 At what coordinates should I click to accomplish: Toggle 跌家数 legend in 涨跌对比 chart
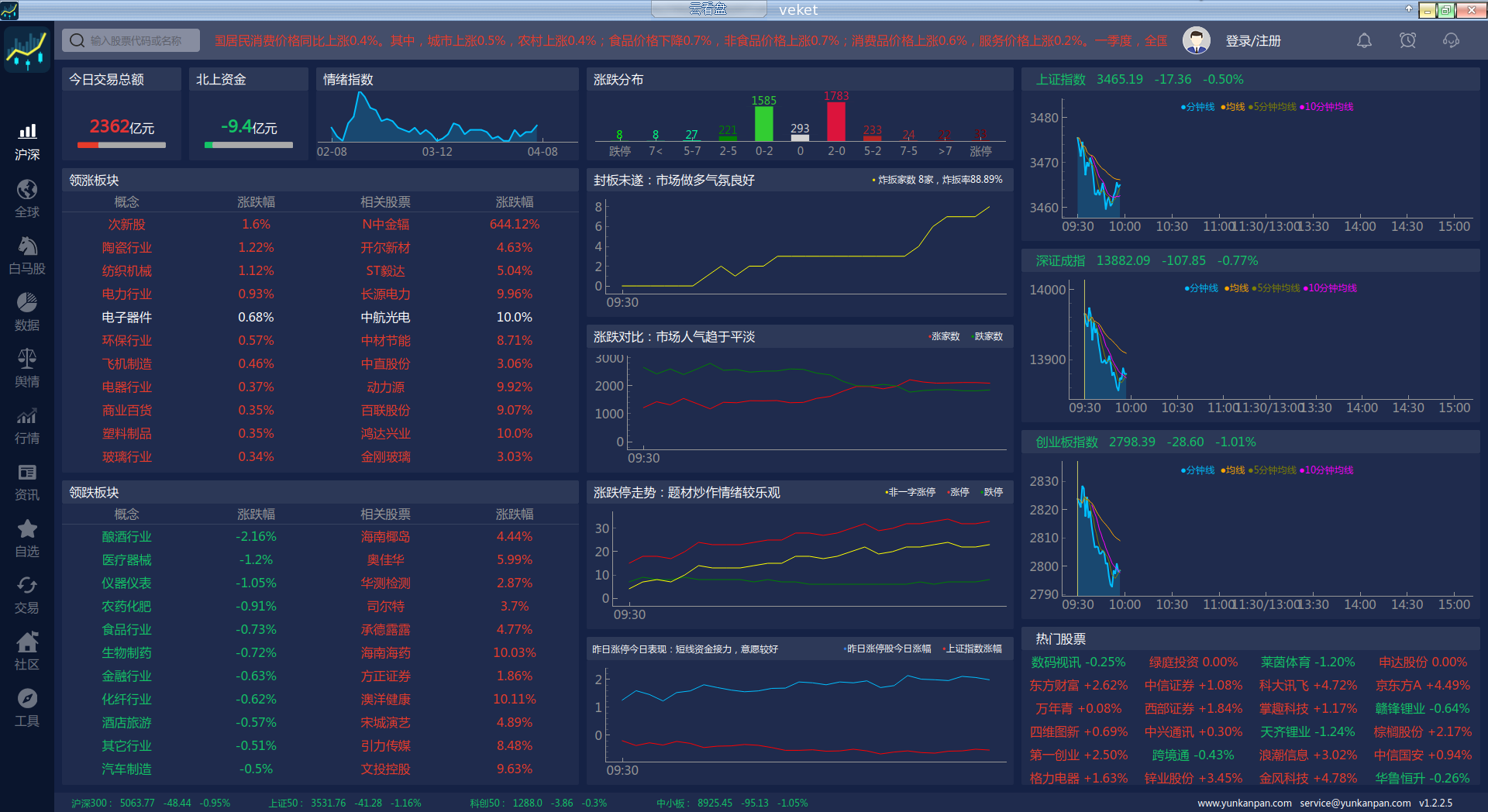(987, 336)
